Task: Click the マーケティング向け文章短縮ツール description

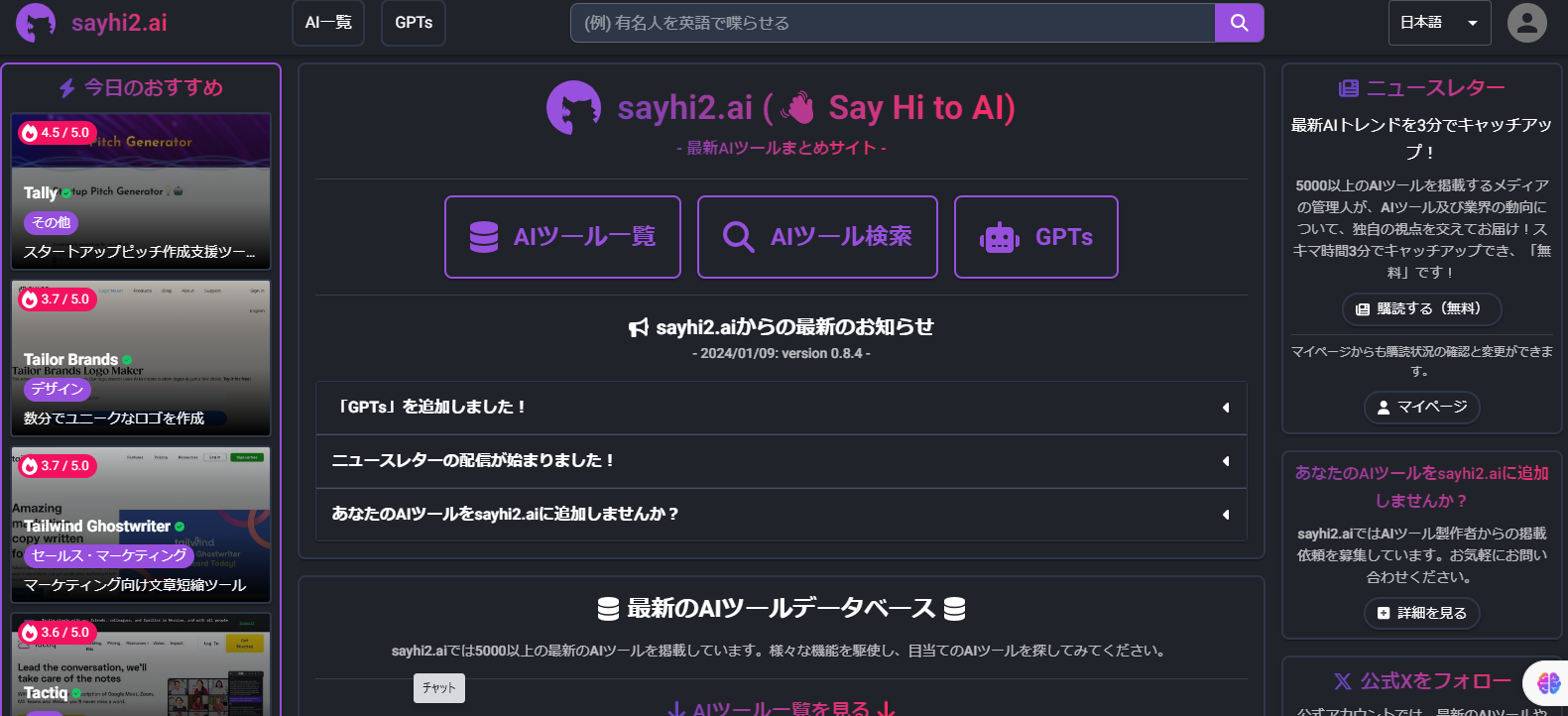Action: coord(135,585)
